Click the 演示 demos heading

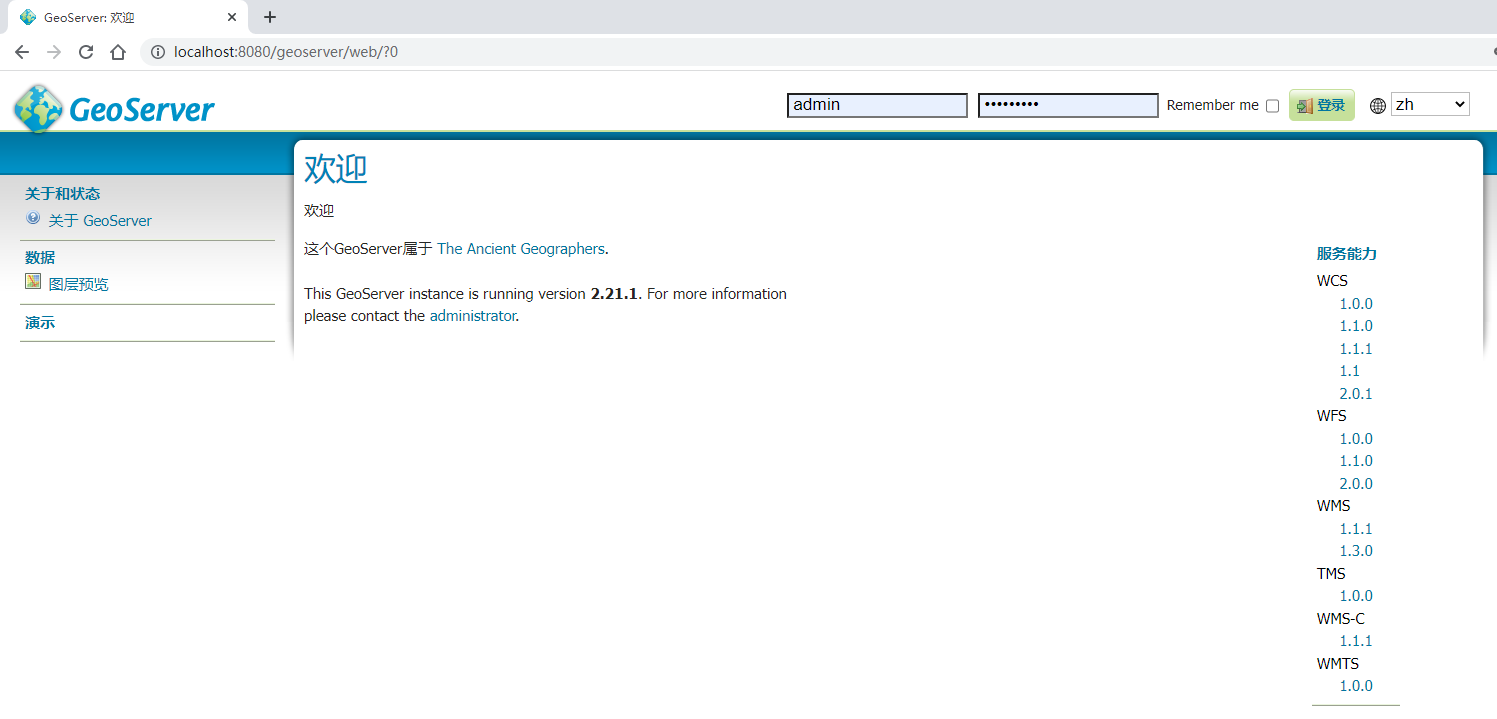pos(40,323)
